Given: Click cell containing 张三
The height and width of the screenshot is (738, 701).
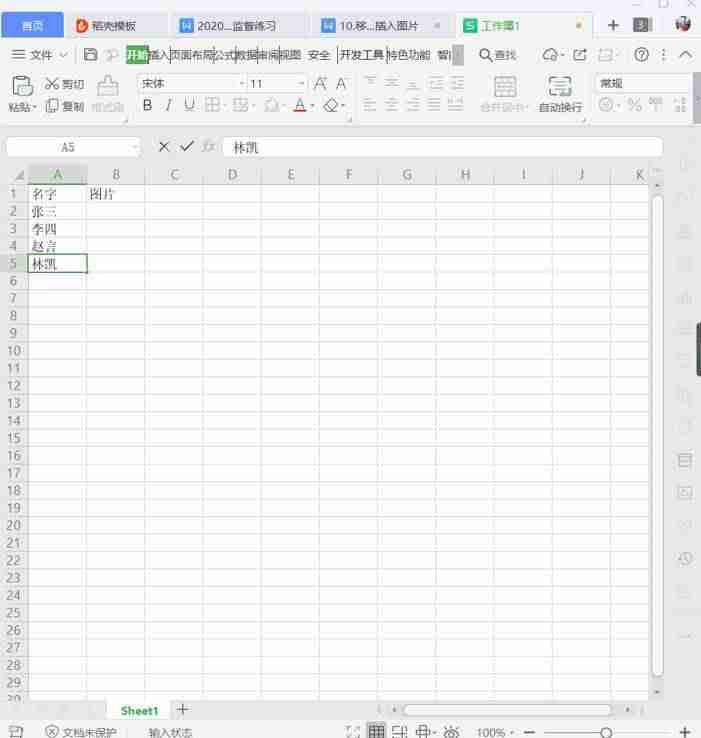Looking at the screenshot, I should (57, 211).
